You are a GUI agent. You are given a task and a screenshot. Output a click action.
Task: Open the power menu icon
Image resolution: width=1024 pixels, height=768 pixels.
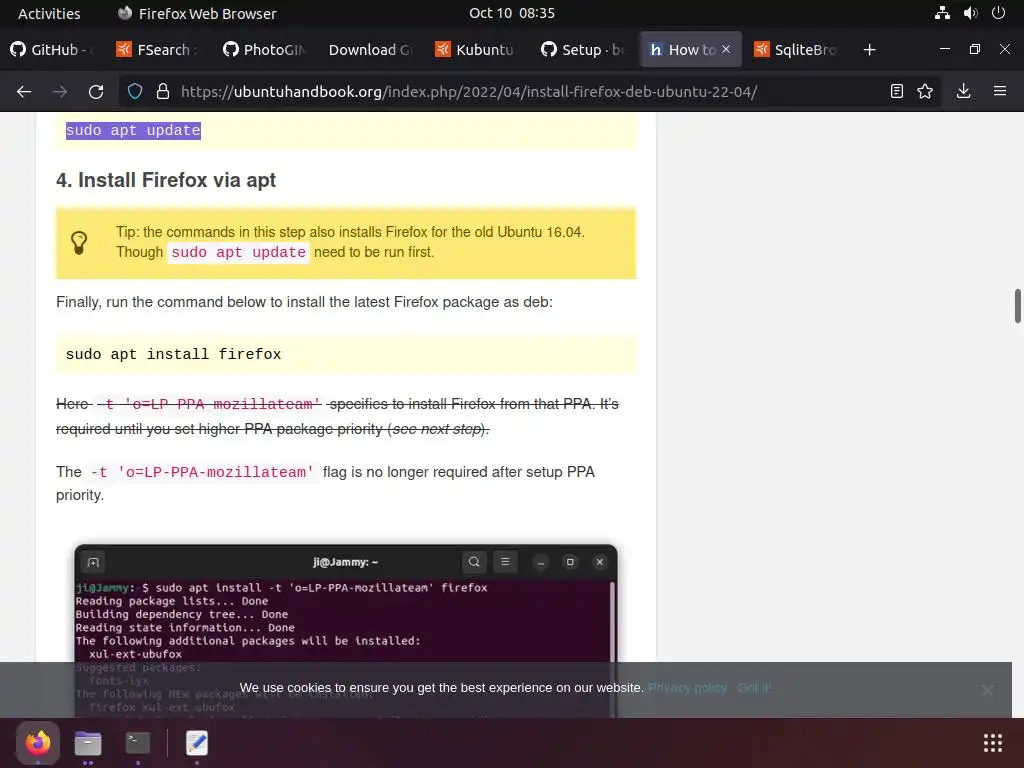999,13
